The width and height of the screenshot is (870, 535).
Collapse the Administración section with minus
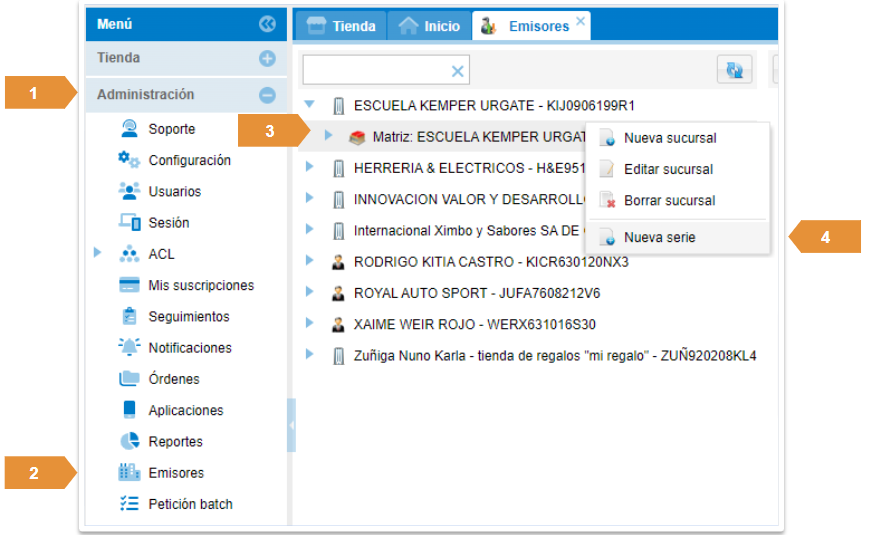267,96
